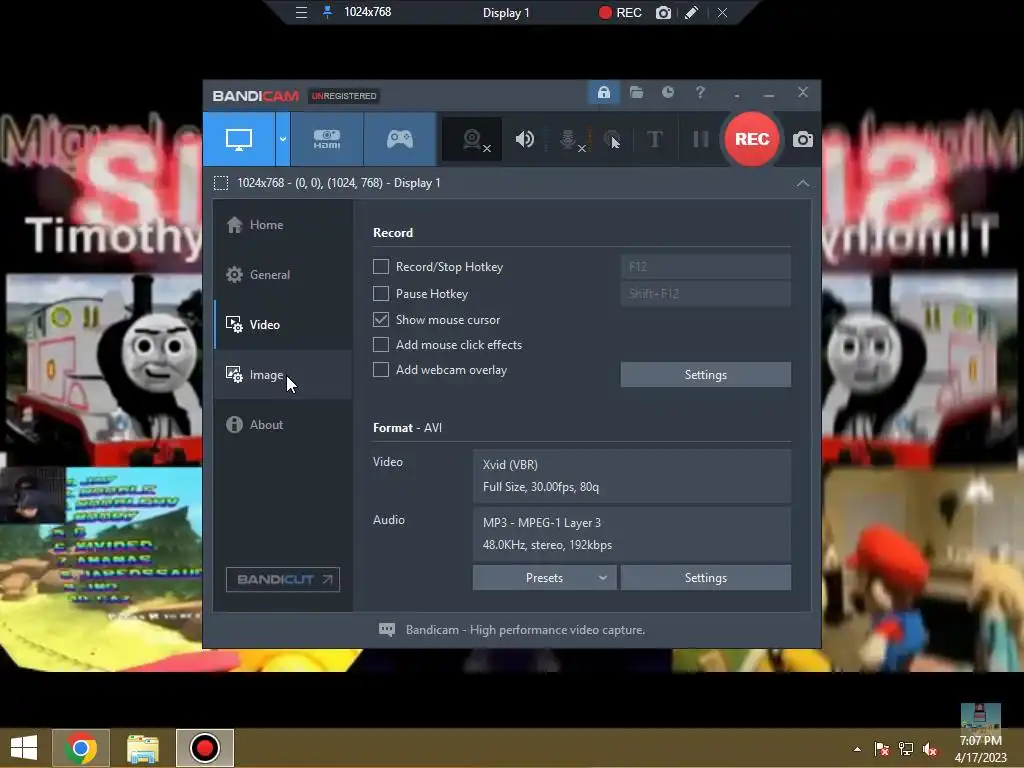The image size is (1024, 768).
Task: Click the Action Center flag icon
Action: click(x=882, y=749)
